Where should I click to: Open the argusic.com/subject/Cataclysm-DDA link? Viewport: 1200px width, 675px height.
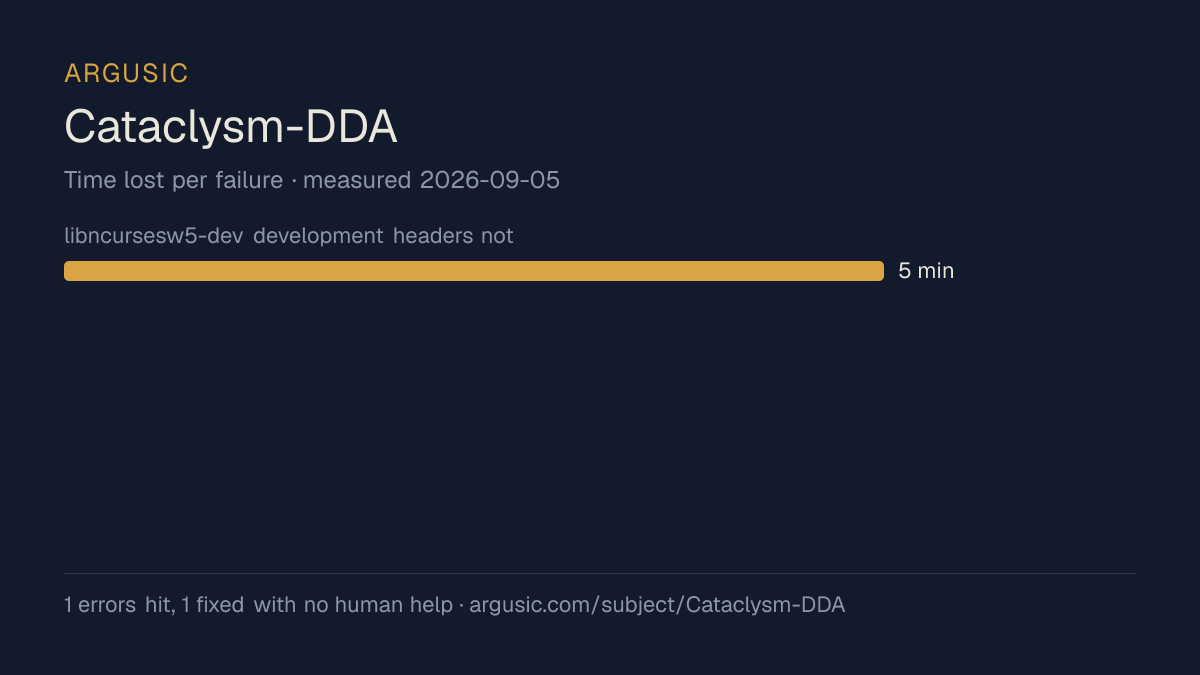657,605
